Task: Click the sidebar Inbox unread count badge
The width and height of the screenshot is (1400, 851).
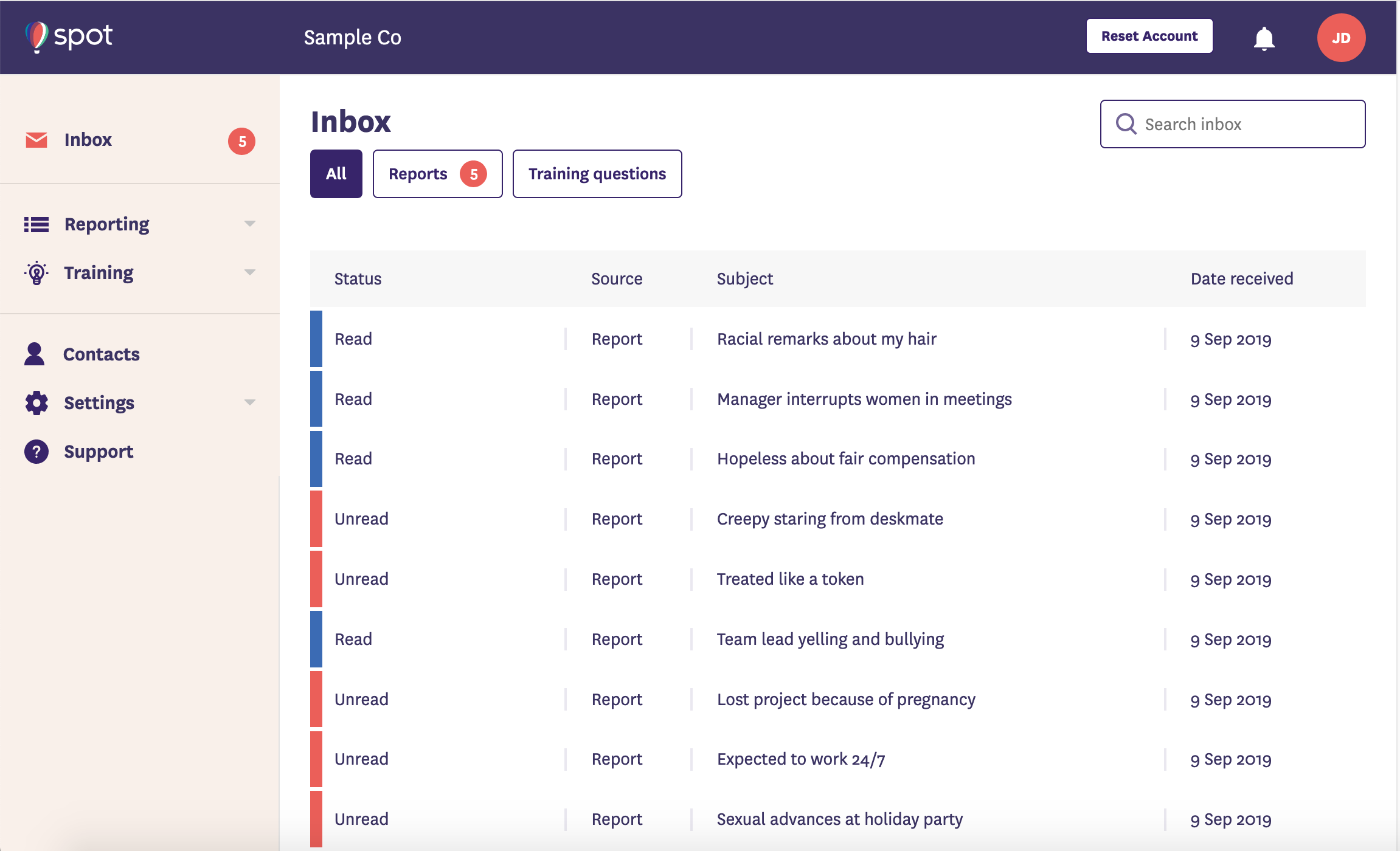Action: [241, 142]
